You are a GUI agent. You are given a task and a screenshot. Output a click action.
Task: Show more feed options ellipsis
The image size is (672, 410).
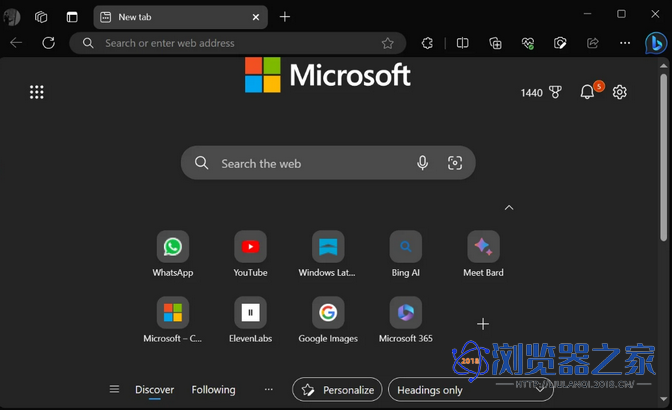click(x=269, y=389)
